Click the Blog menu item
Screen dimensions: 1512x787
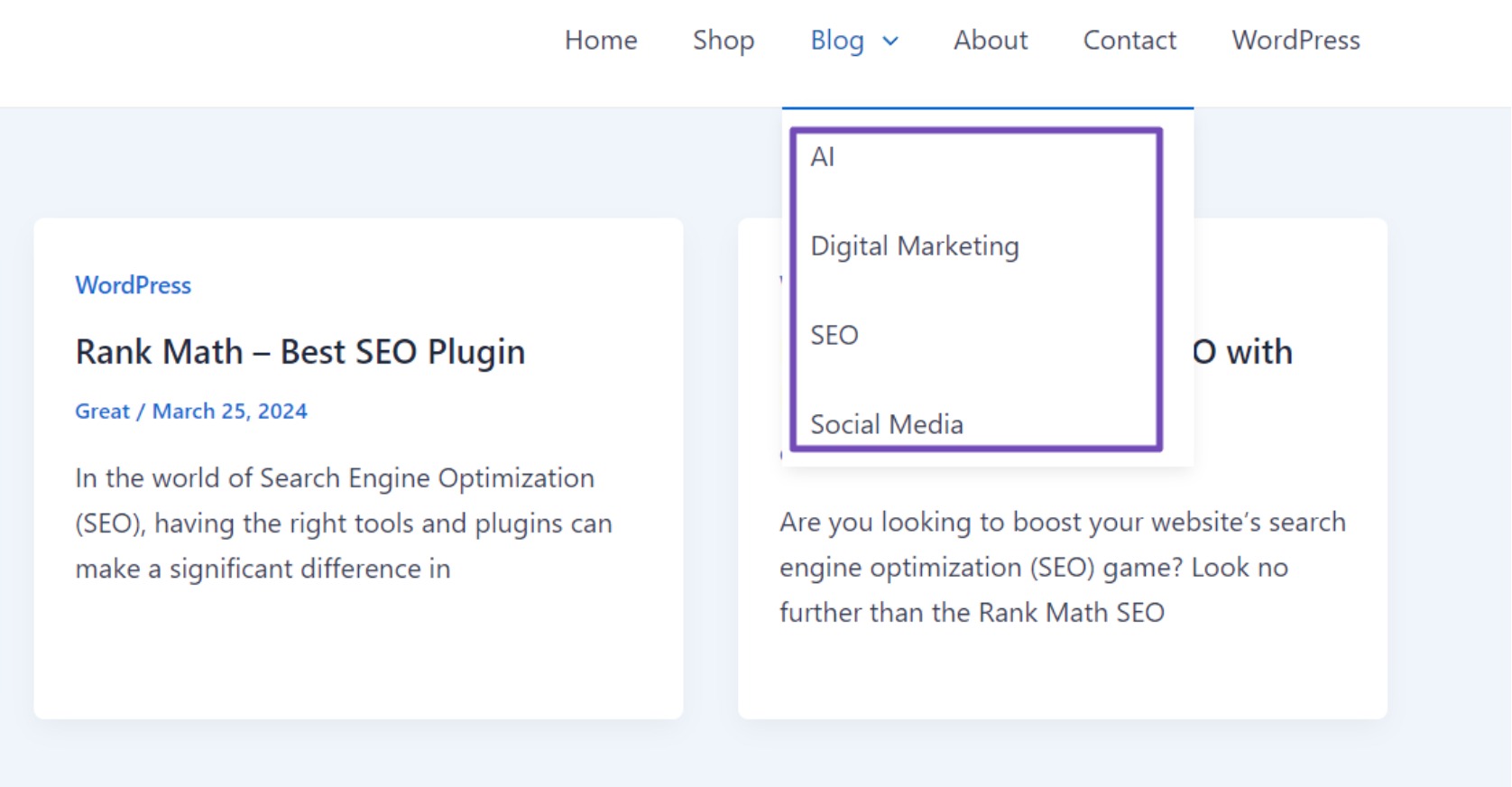point(837,41)
